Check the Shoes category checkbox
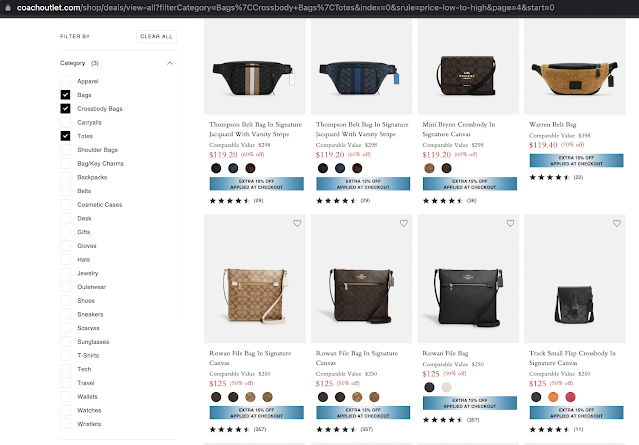This screenshot has width=639, height=445. pos(65,300)
